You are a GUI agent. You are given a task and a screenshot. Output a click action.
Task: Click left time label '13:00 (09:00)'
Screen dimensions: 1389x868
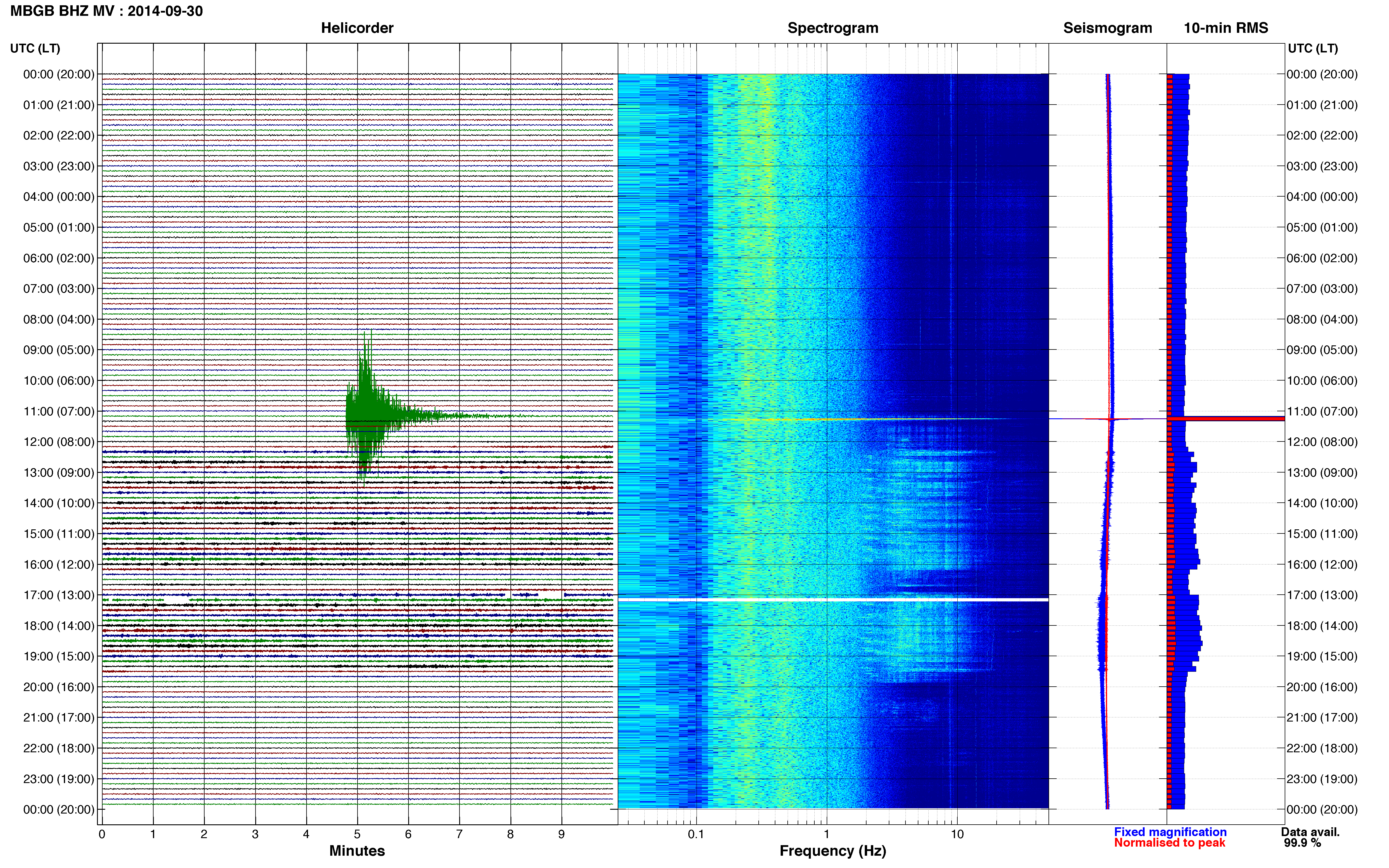(59, 473)
